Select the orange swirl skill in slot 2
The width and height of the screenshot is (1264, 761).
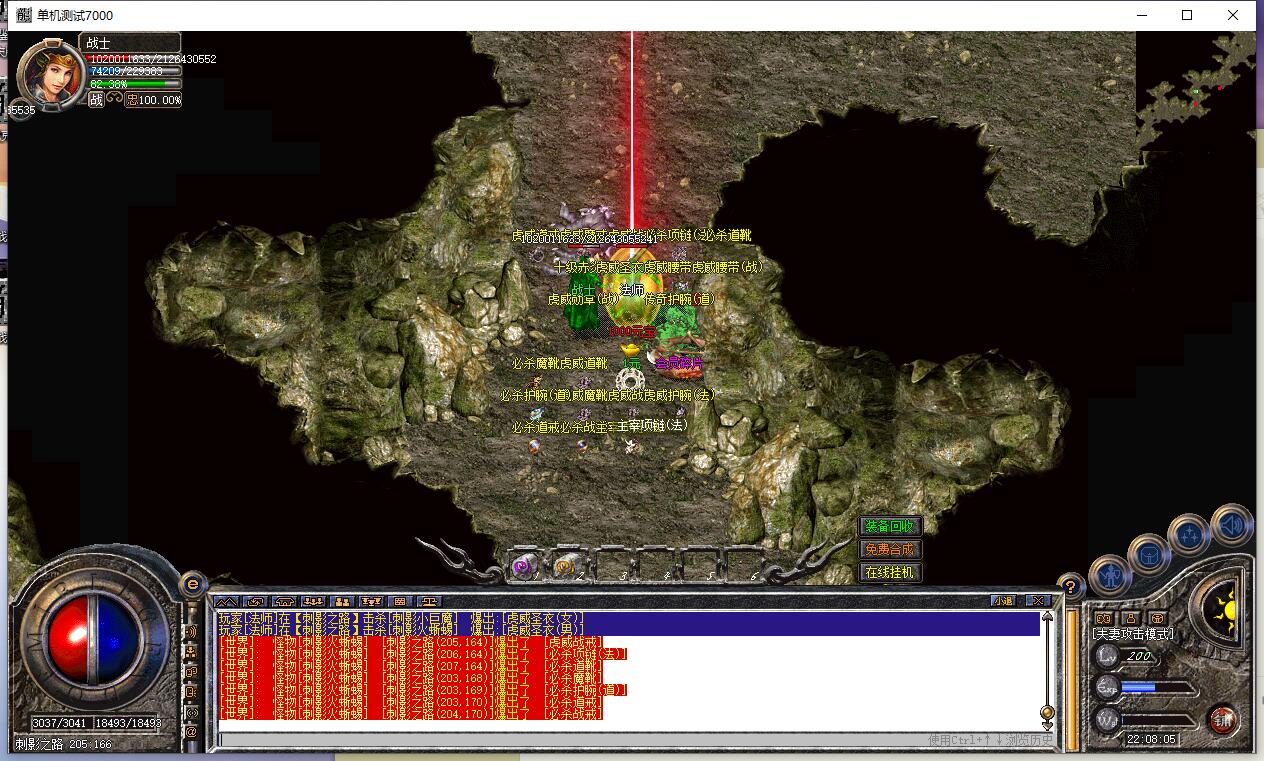(x=565, y=567)
